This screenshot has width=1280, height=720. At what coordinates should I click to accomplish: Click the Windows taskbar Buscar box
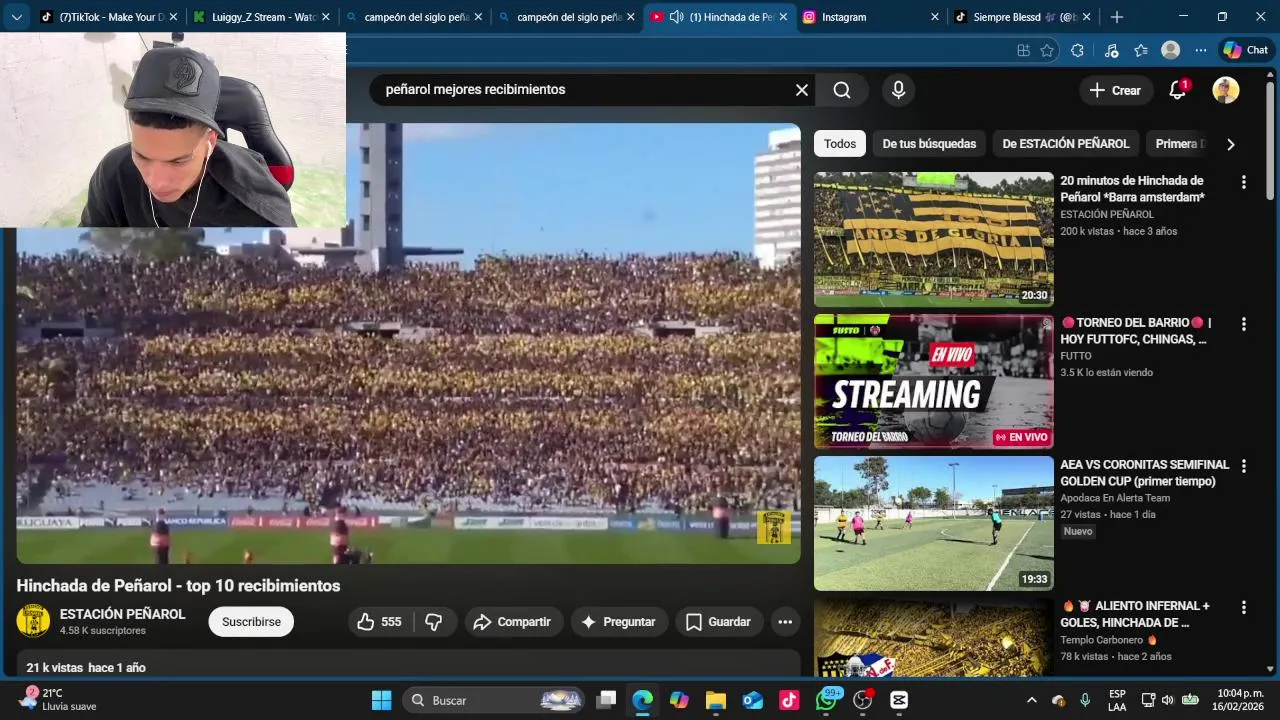pos(494,700)
